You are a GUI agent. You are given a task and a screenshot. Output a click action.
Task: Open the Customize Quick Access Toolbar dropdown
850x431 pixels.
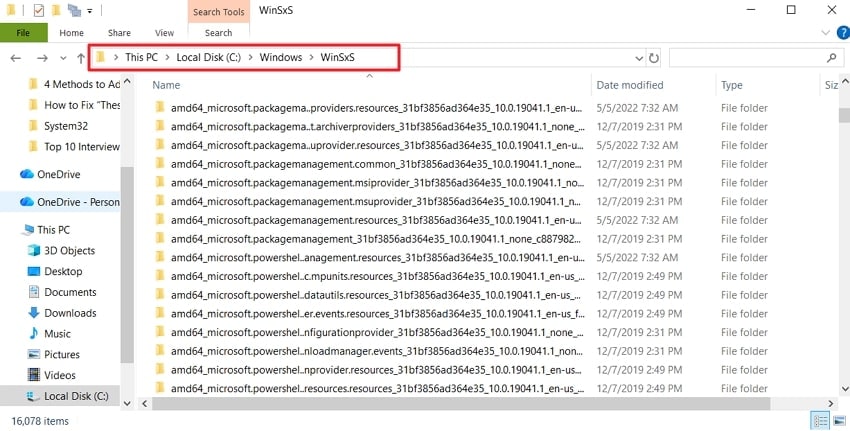[89, 11]
